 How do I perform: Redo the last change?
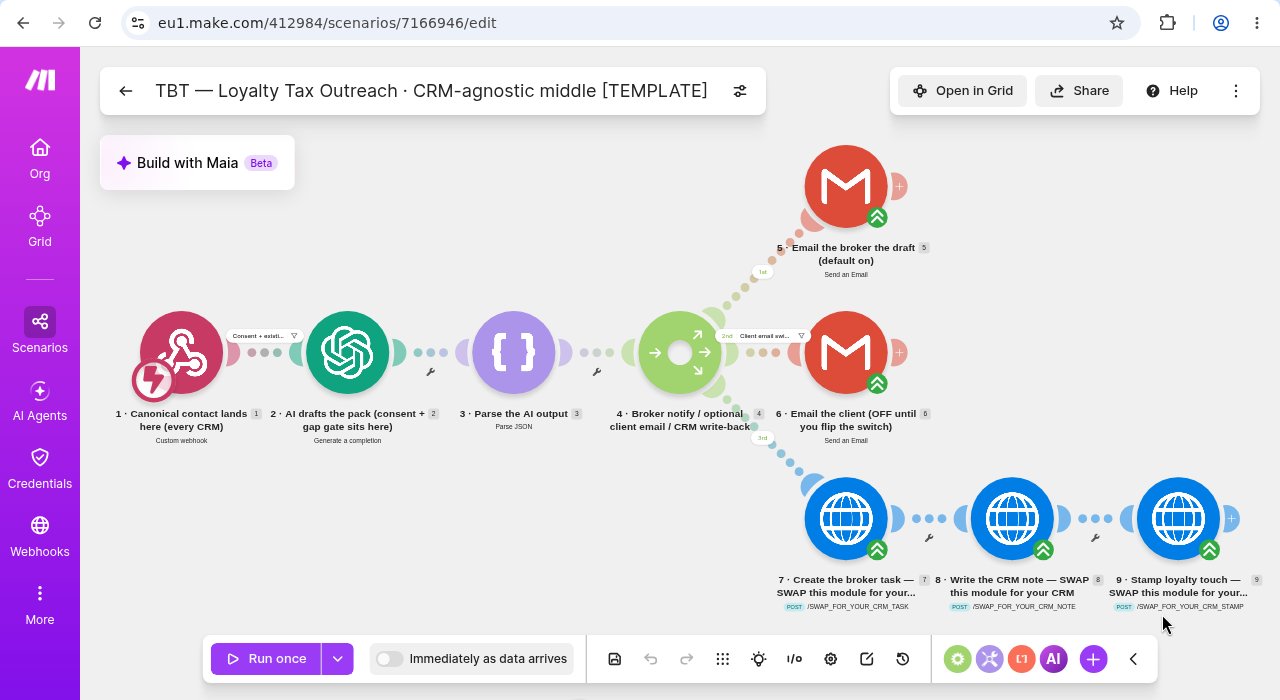(687, 659)
